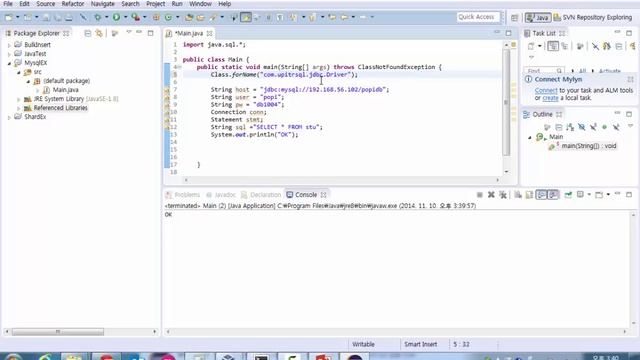Select Main.java in Package Explorer
This screenshot has width=640, height=360.
(x=65, y=90)
